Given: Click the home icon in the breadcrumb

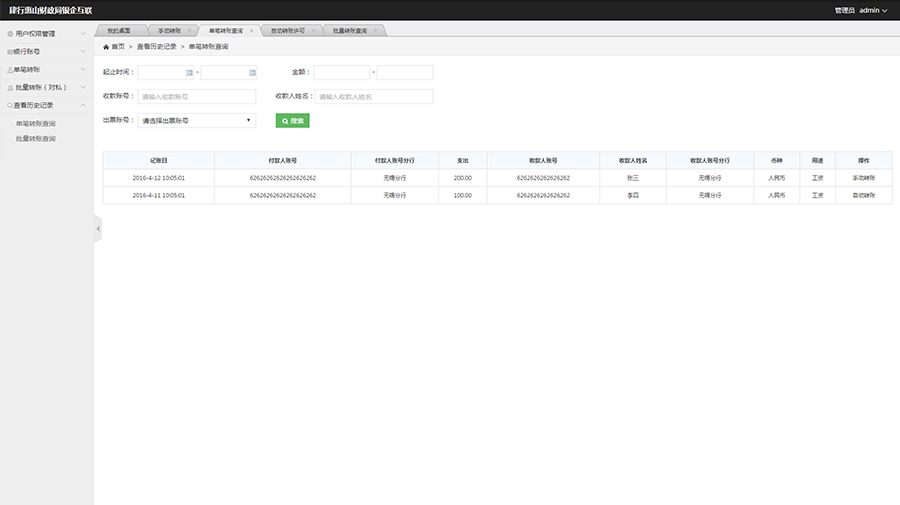Looking at the screenshot, I should tap(107, 47).
